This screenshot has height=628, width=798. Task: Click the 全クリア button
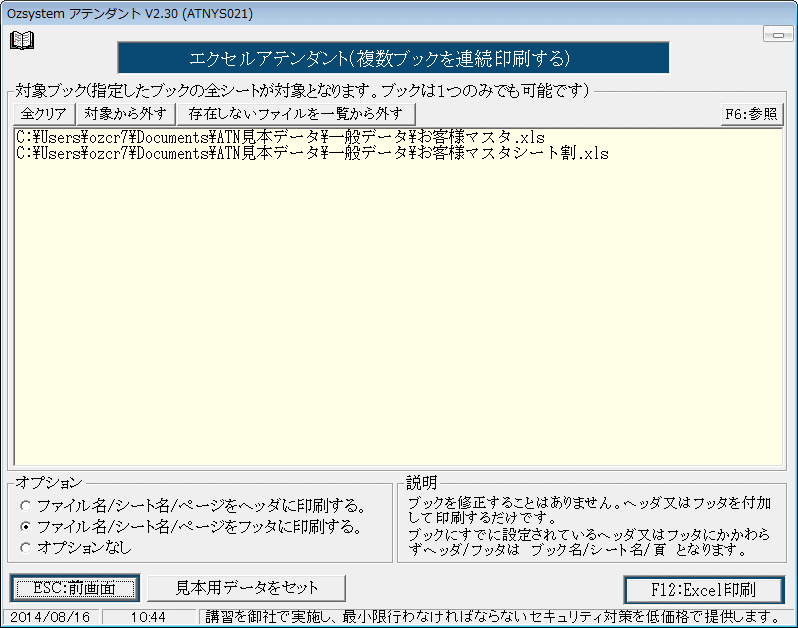coord(44,113)
